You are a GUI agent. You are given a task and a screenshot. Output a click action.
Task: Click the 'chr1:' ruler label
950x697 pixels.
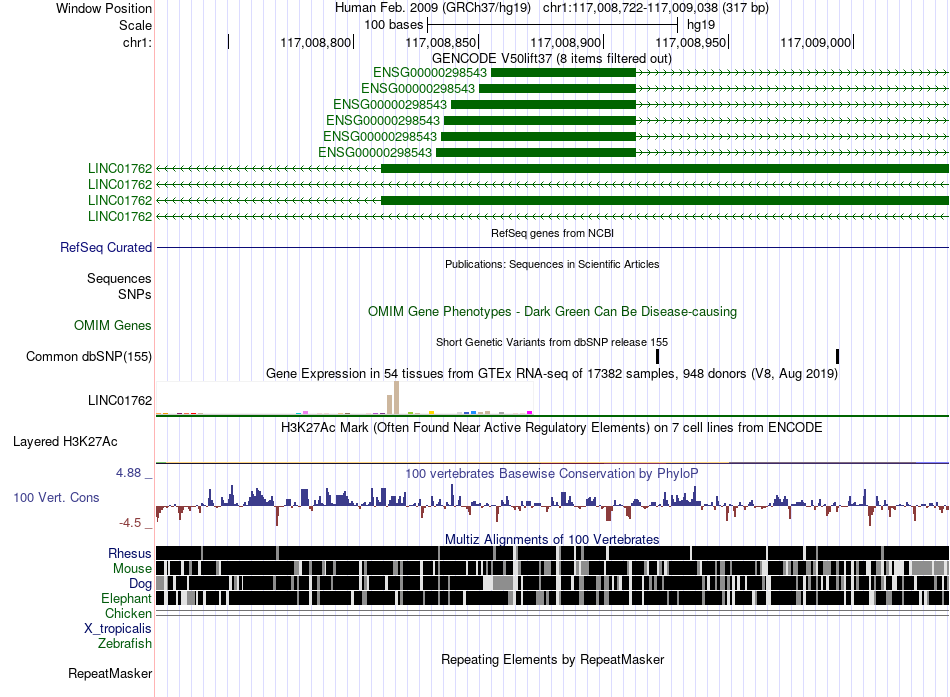[x=138, y=42]
